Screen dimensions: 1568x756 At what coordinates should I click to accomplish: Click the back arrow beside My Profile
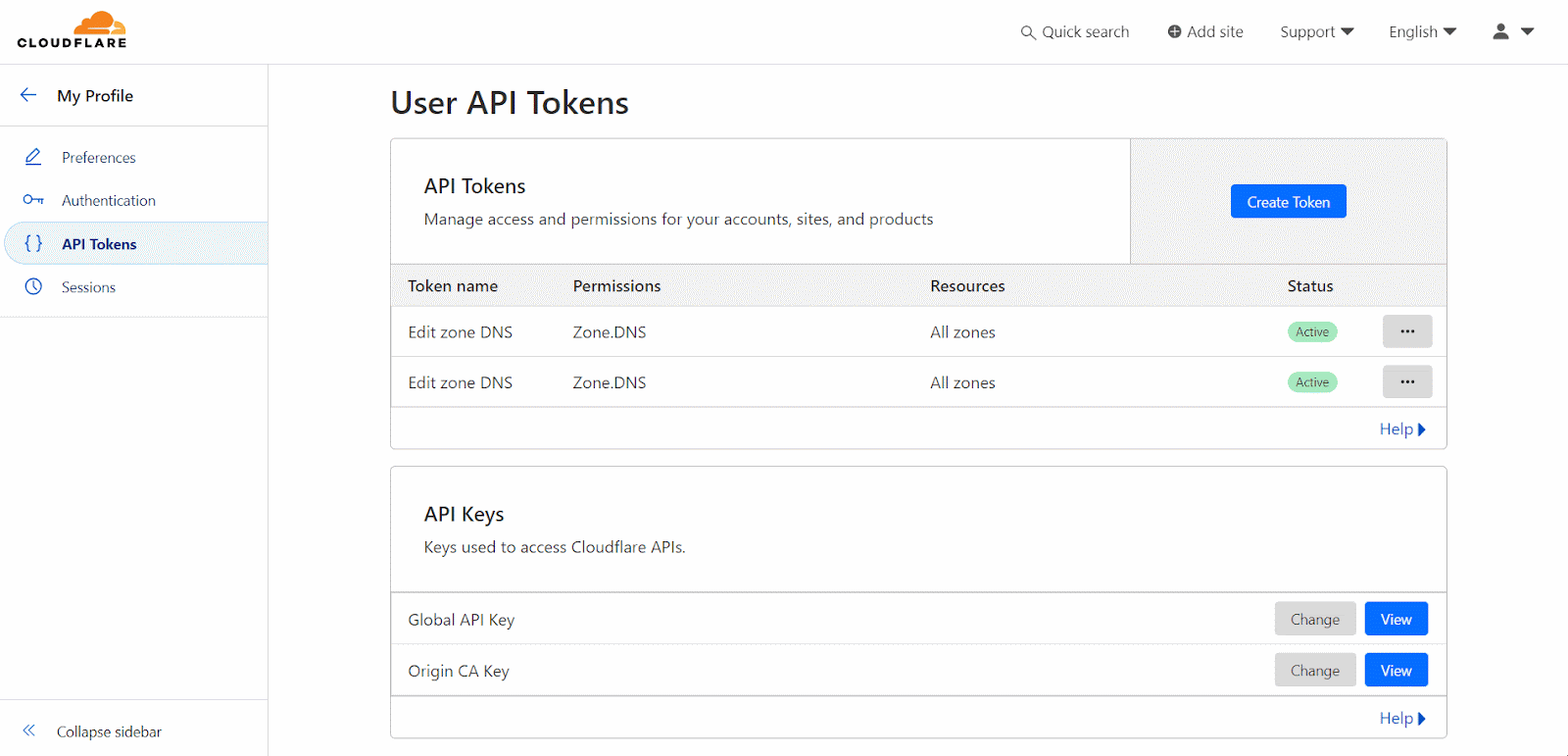(28, 95)
